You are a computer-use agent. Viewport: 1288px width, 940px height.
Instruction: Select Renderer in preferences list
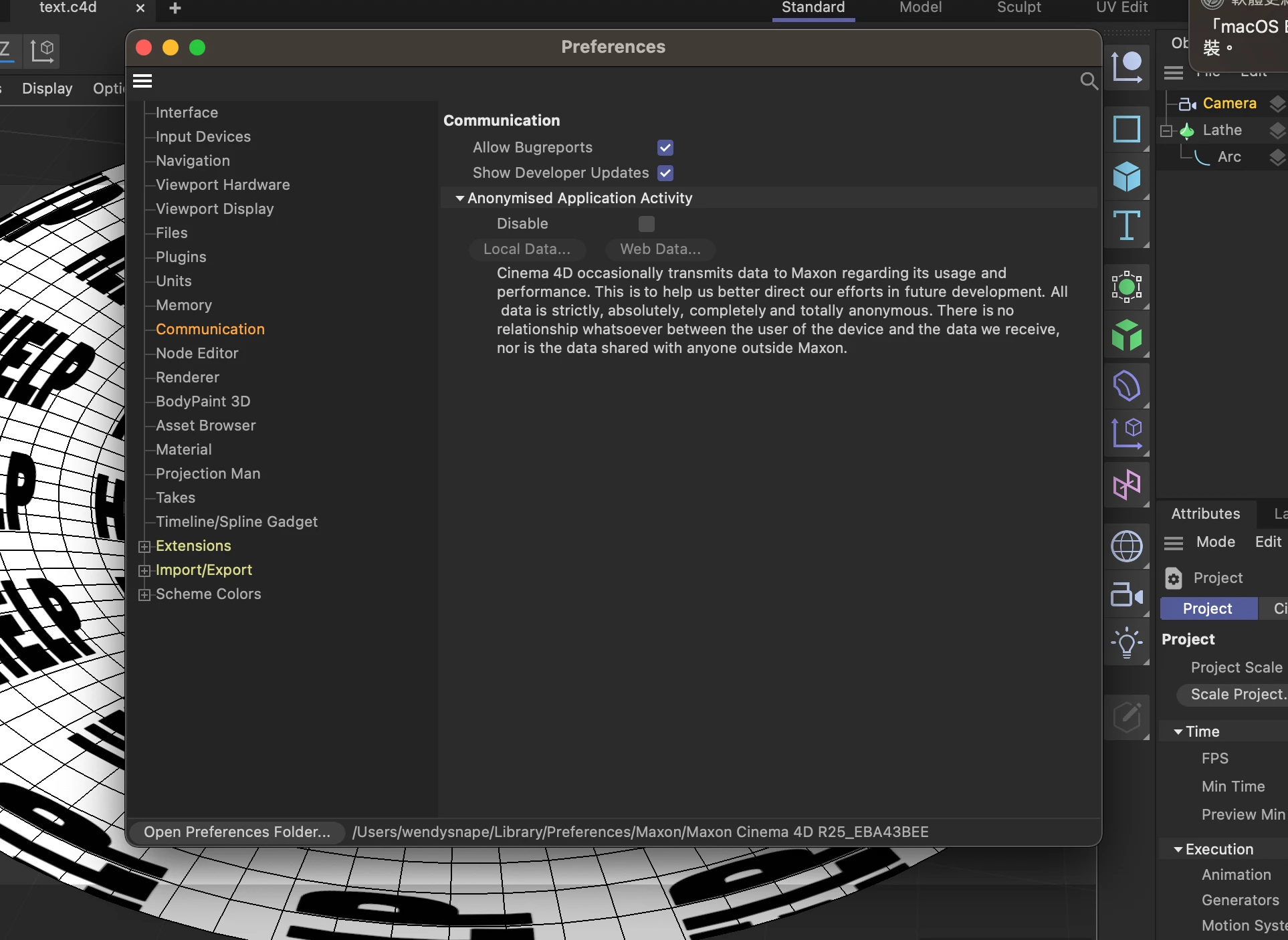187,378
